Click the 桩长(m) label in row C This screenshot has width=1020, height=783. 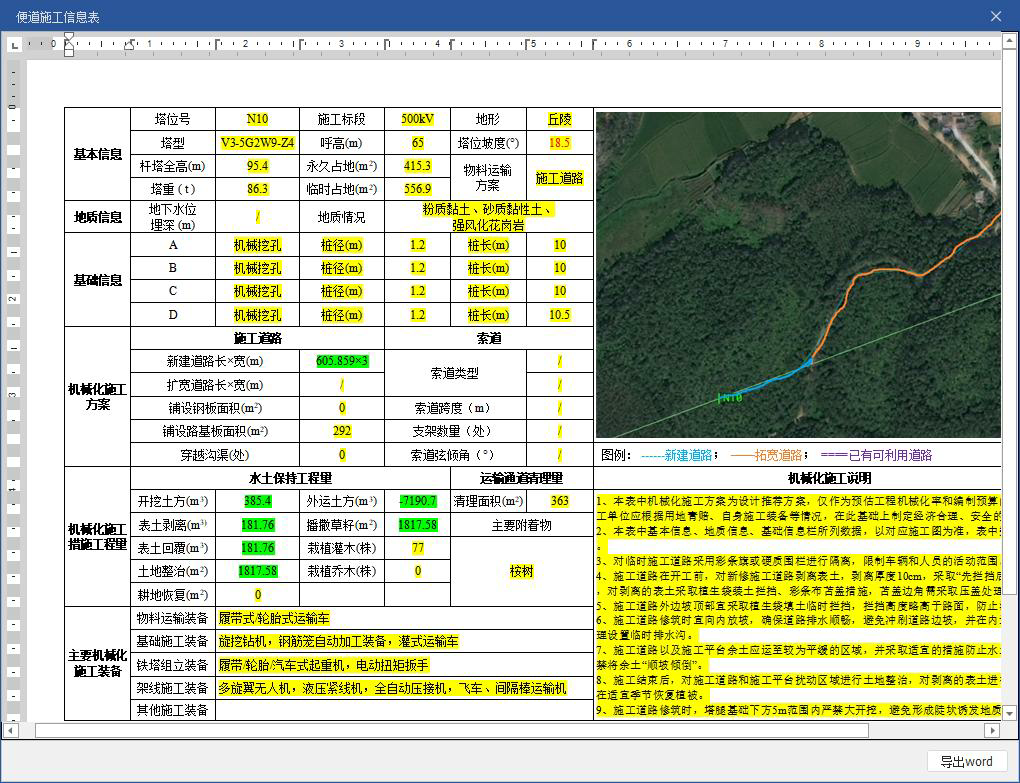point(489,291)
